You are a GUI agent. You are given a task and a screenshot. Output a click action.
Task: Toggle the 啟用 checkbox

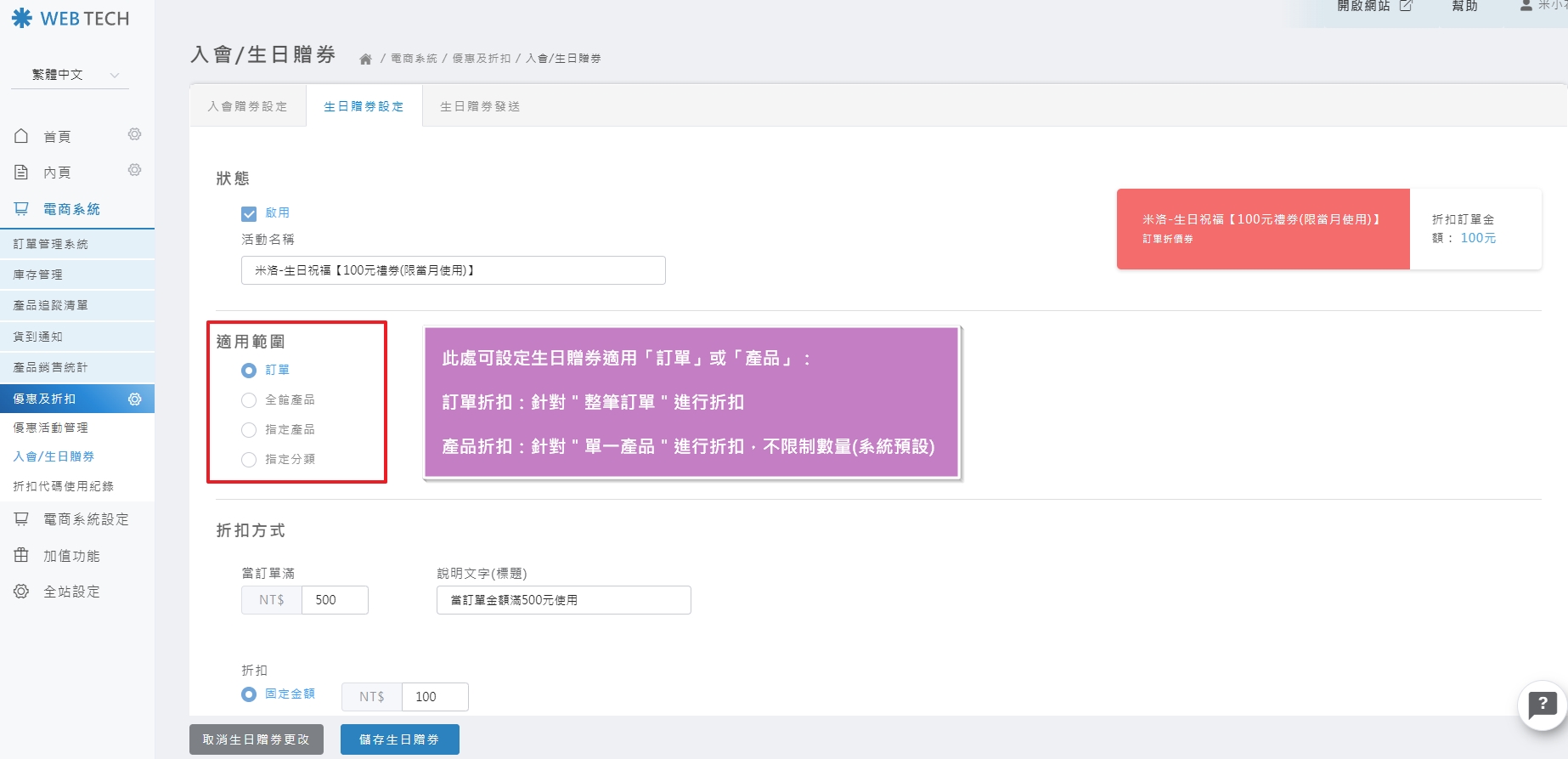point(249,213)
